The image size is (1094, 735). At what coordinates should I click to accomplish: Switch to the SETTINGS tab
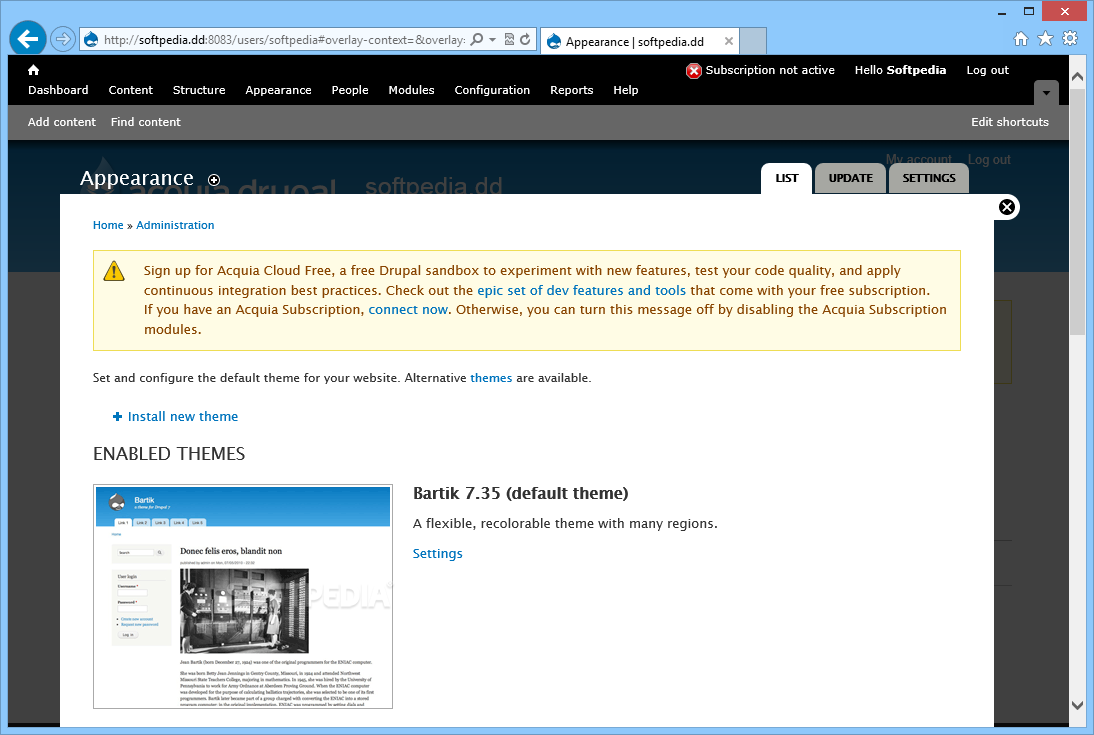(929, 178)
